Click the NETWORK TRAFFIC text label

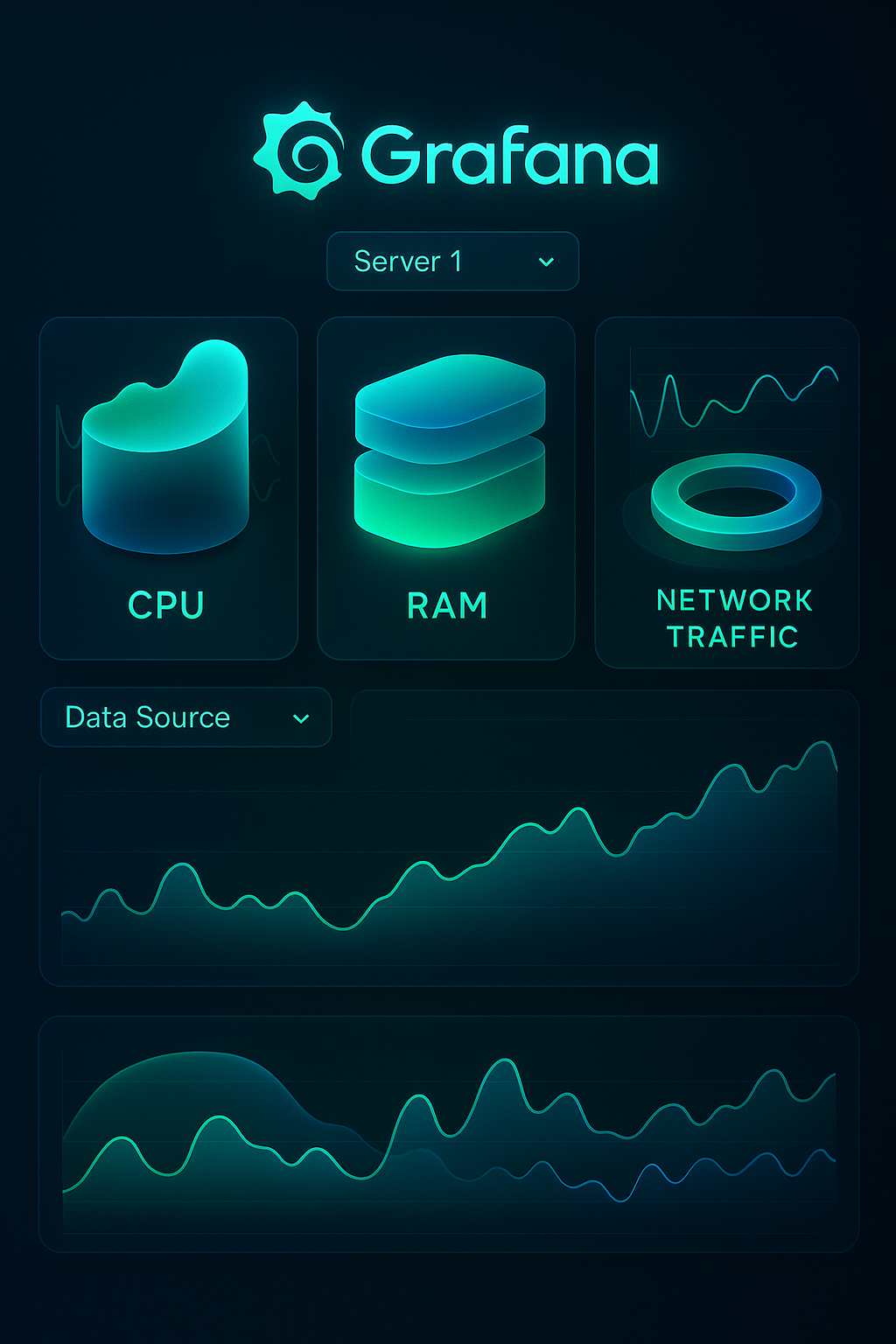[x=733, y=618]
